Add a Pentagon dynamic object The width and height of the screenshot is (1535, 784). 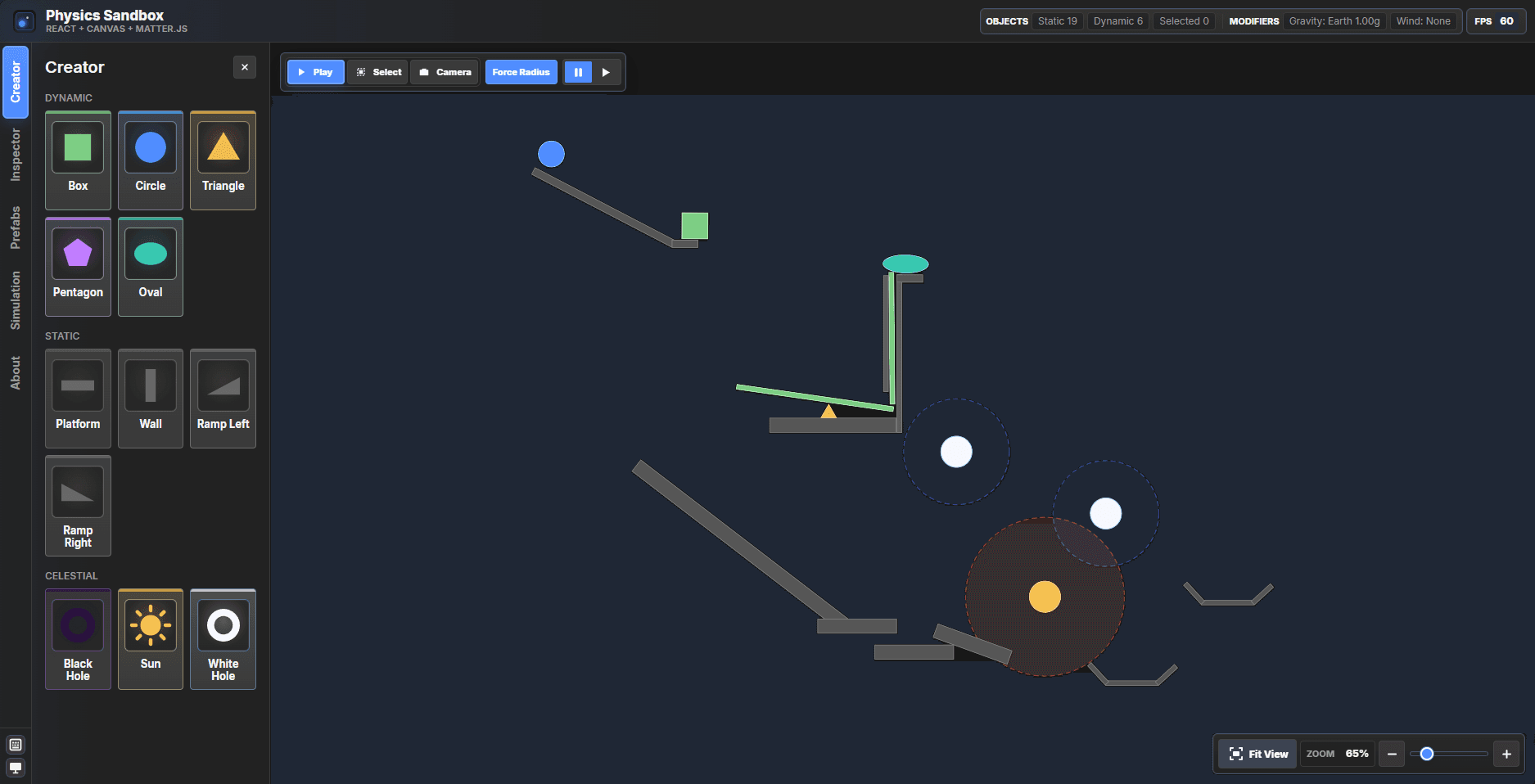click(x=78, y=267)
